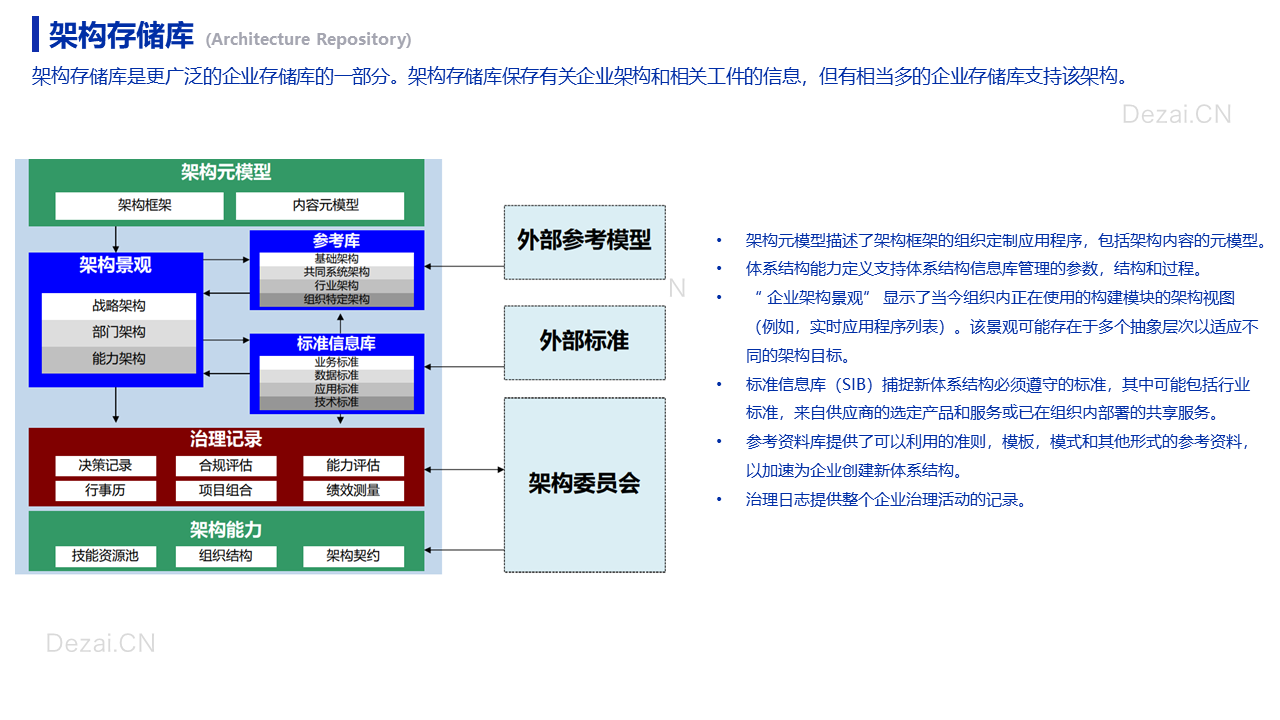Click the 绩效测量 box
Image resolution: width=1280 pixels, height=720 pixels.
point(354,491)
